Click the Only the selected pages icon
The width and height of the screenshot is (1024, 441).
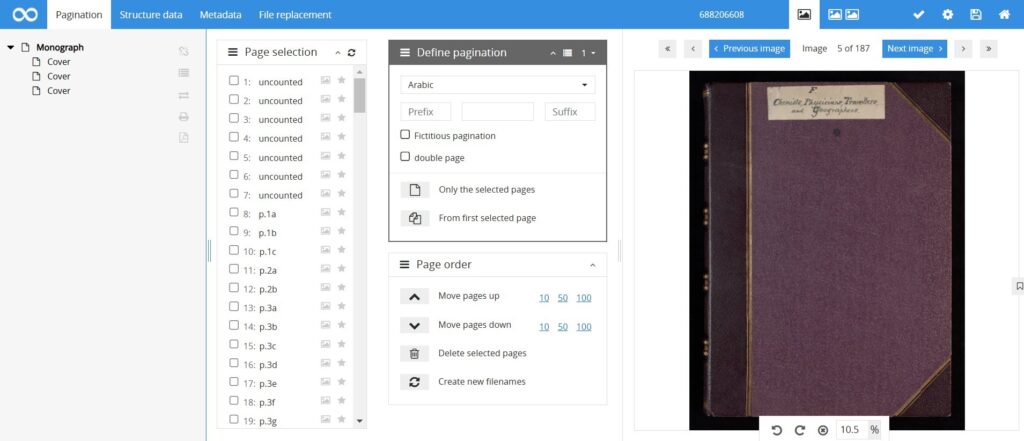(415, 189)
